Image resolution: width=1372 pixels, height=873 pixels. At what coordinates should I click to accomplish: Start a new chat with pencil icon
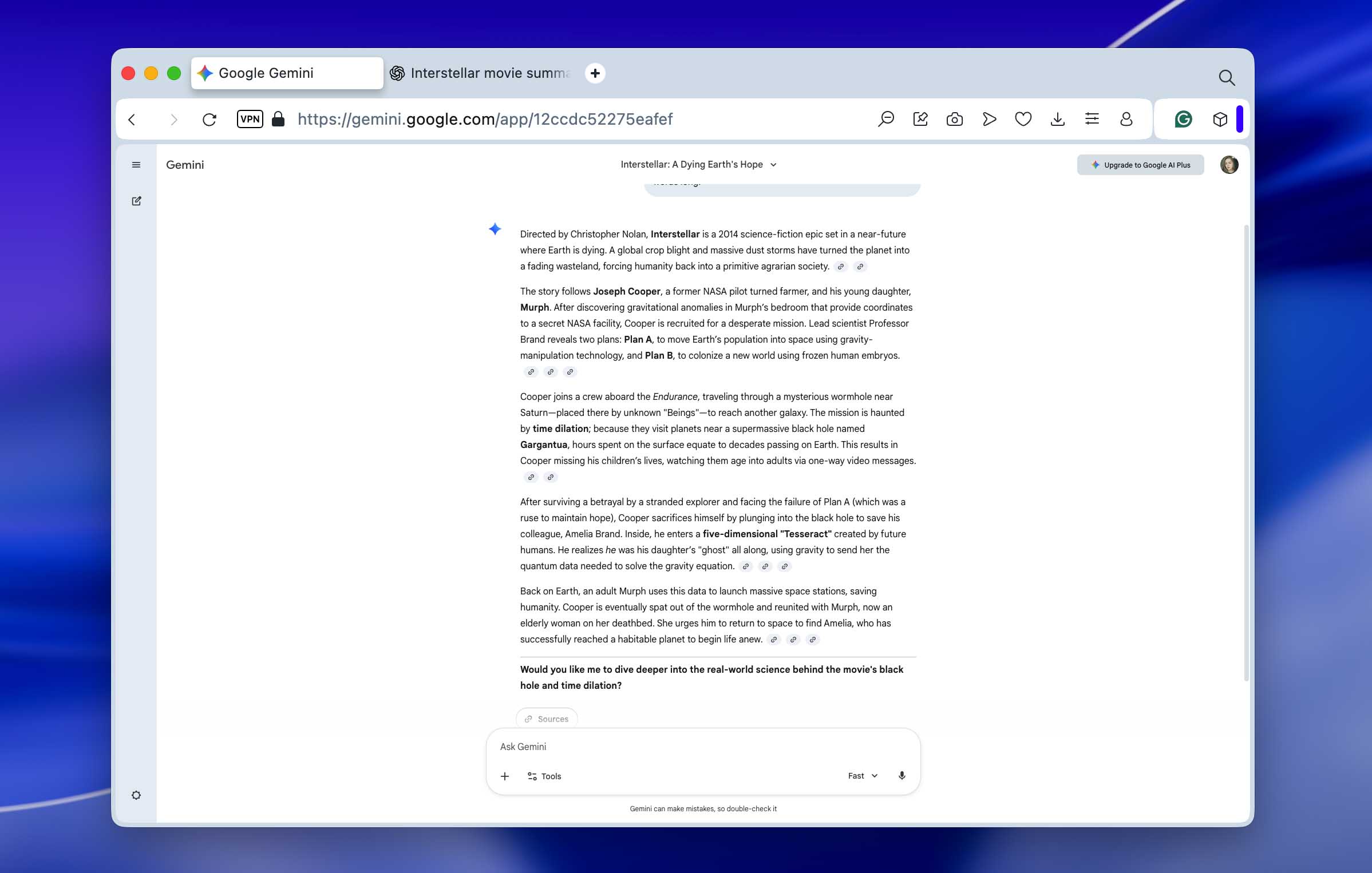pyautogui.click(x=136, y=201)
